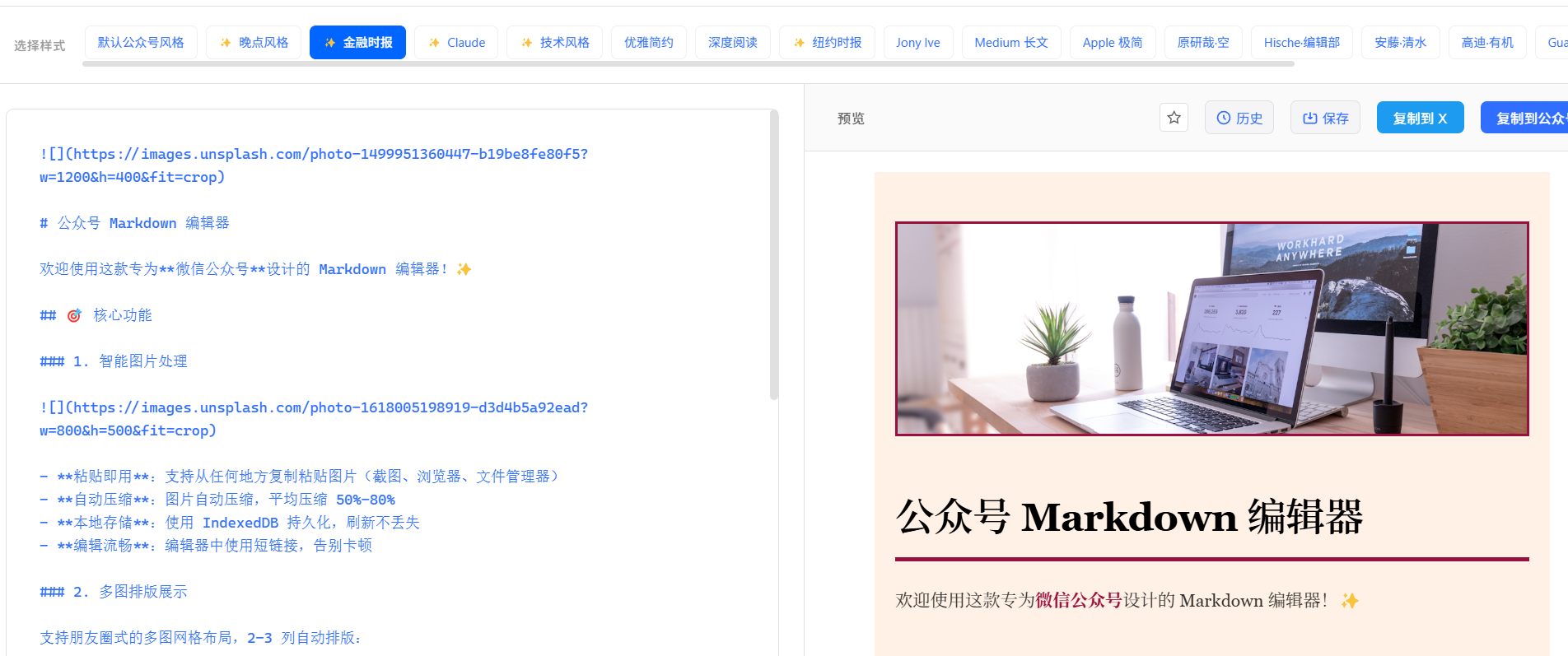The image size is (1568, 656).
Task: Select the 金融时报 style
Action: point(357,43)
